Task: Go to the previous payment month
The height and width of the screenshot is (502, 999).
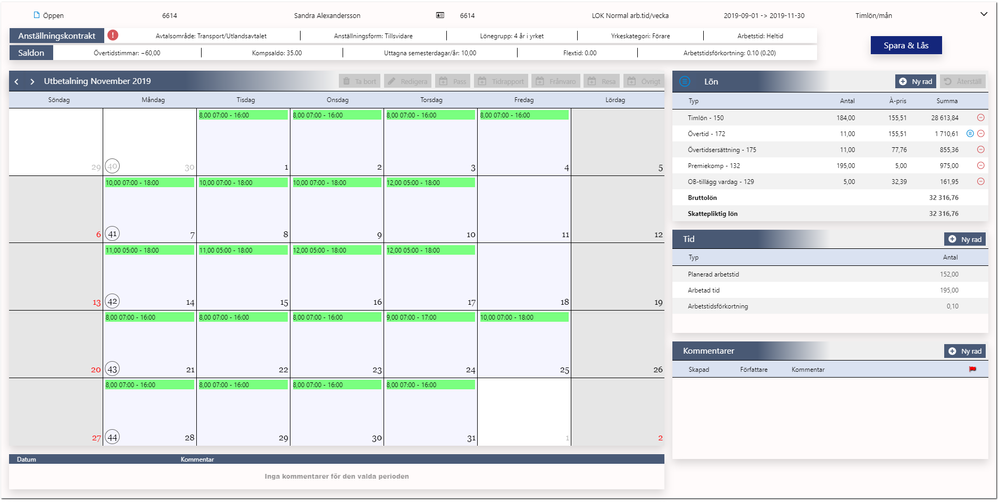Action: coord(17,82)
